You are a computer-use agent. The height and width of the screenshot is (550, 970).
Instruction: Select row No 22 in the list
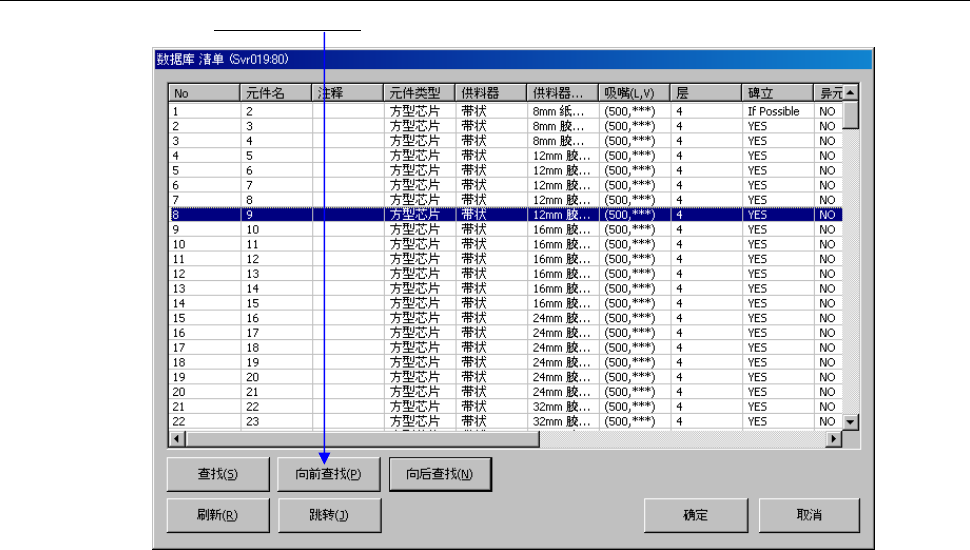click(506, 422)
